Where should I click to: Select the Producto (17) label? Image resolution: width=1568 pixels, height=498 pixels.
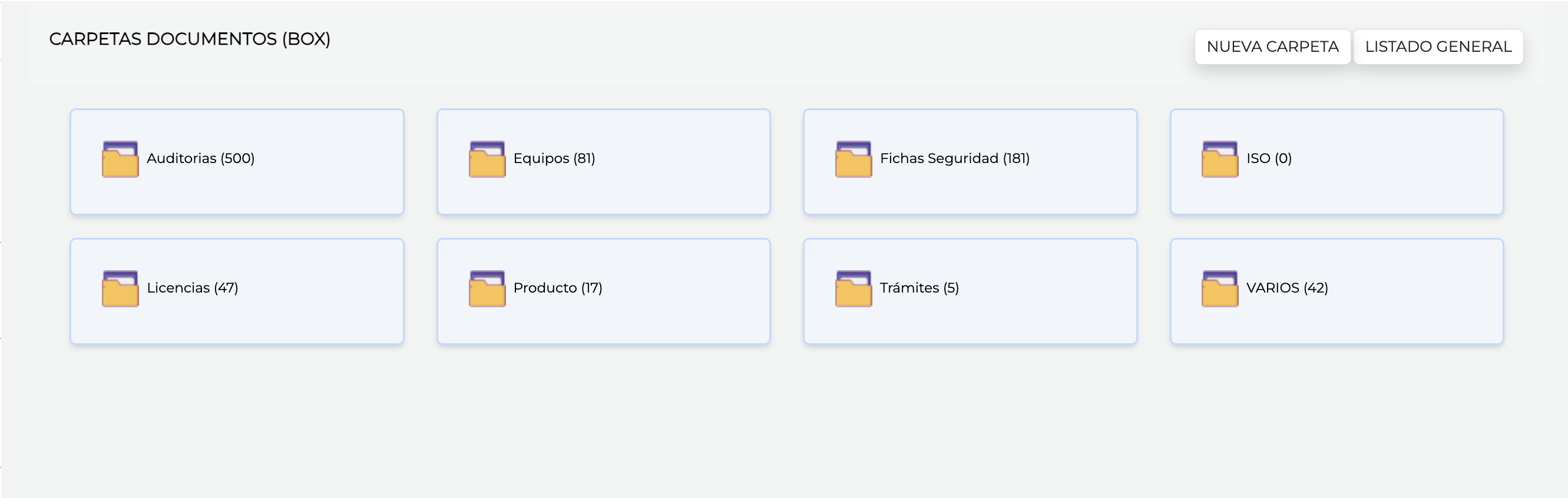(558, 288)
